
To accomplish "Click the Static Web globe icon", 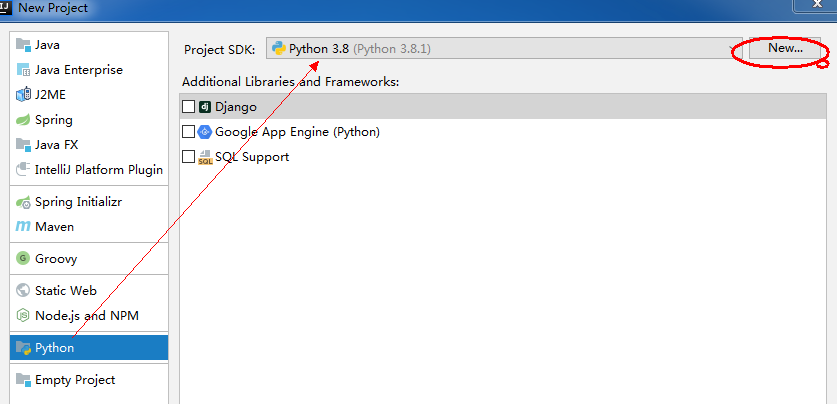I will click(23, 290).
